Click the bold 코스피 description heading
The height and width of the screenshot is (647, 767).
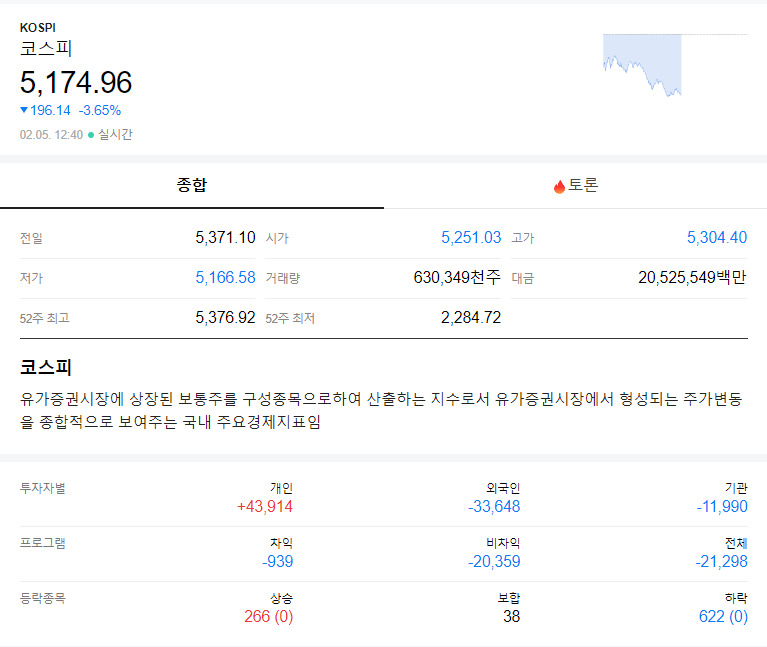coord(46,367)
